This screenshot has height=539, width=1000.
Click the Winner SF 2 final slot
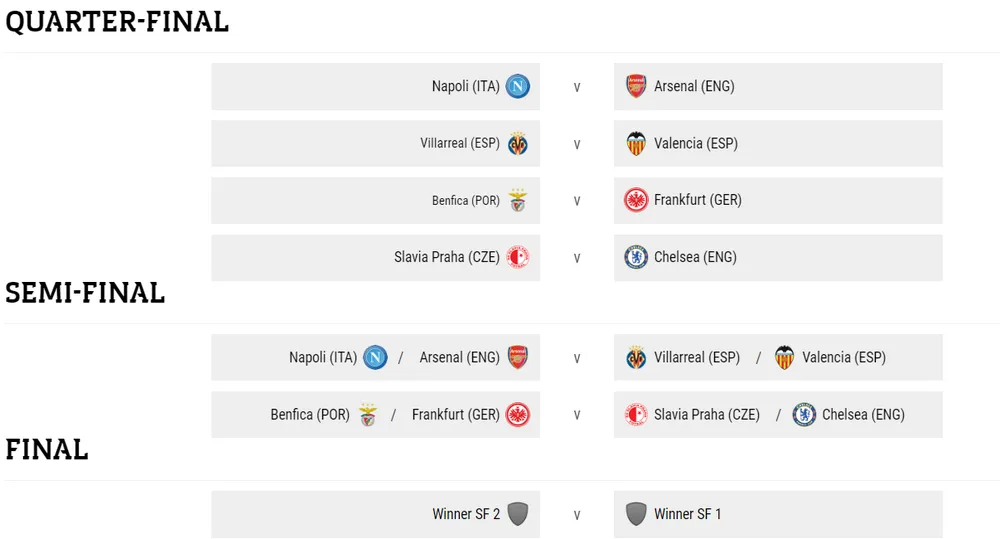click(x=376, y=514)
